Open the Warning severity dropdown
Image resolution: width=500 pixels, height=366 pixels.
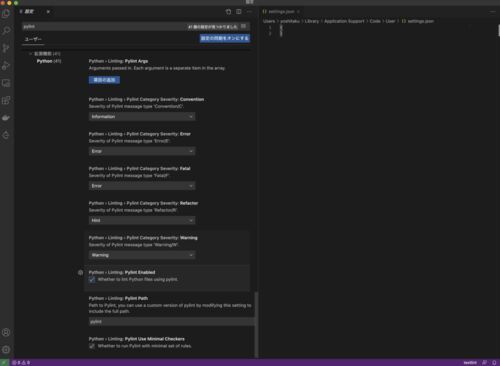point(142,255)
